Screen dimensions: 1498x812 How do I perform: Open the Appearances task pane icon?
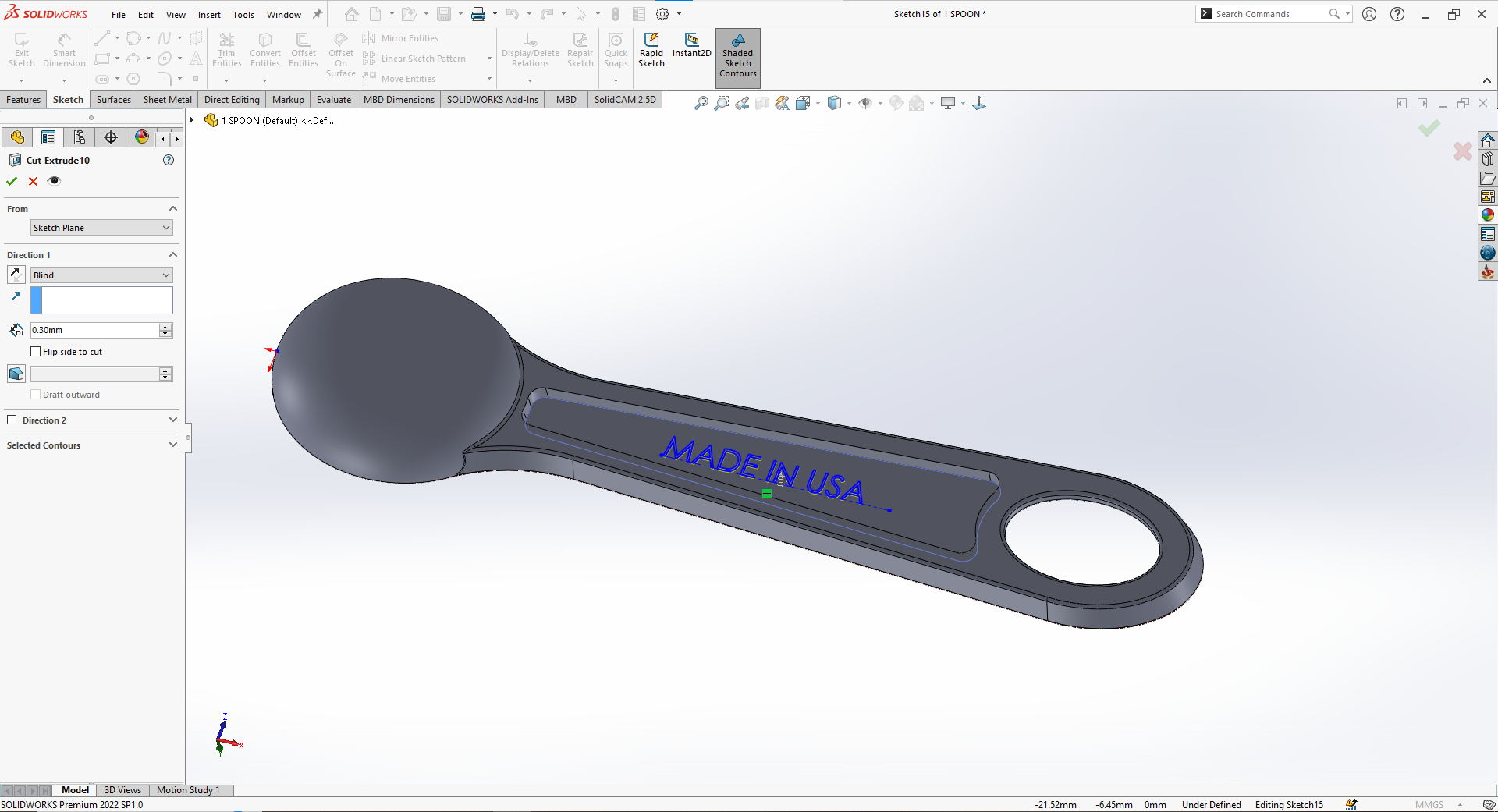pos(1488,215)
